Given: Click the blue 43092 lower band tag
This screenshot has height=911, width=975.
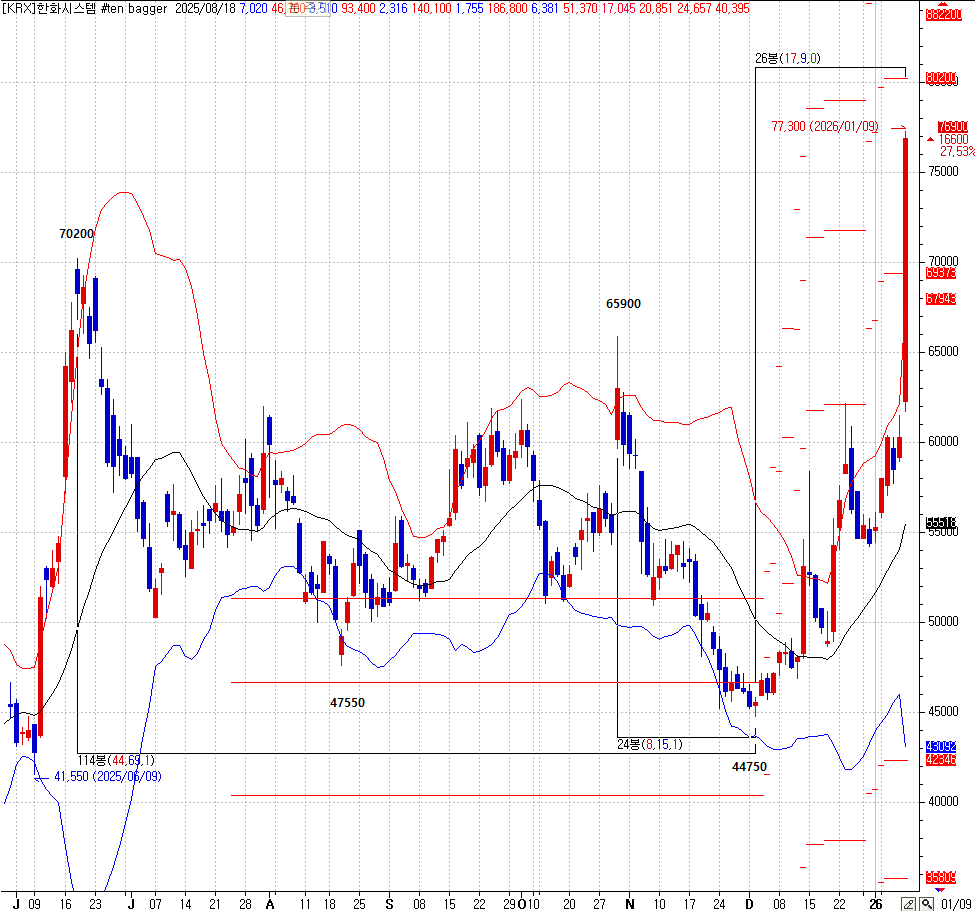Looking at the screenshot, I should tap(940, 746).
